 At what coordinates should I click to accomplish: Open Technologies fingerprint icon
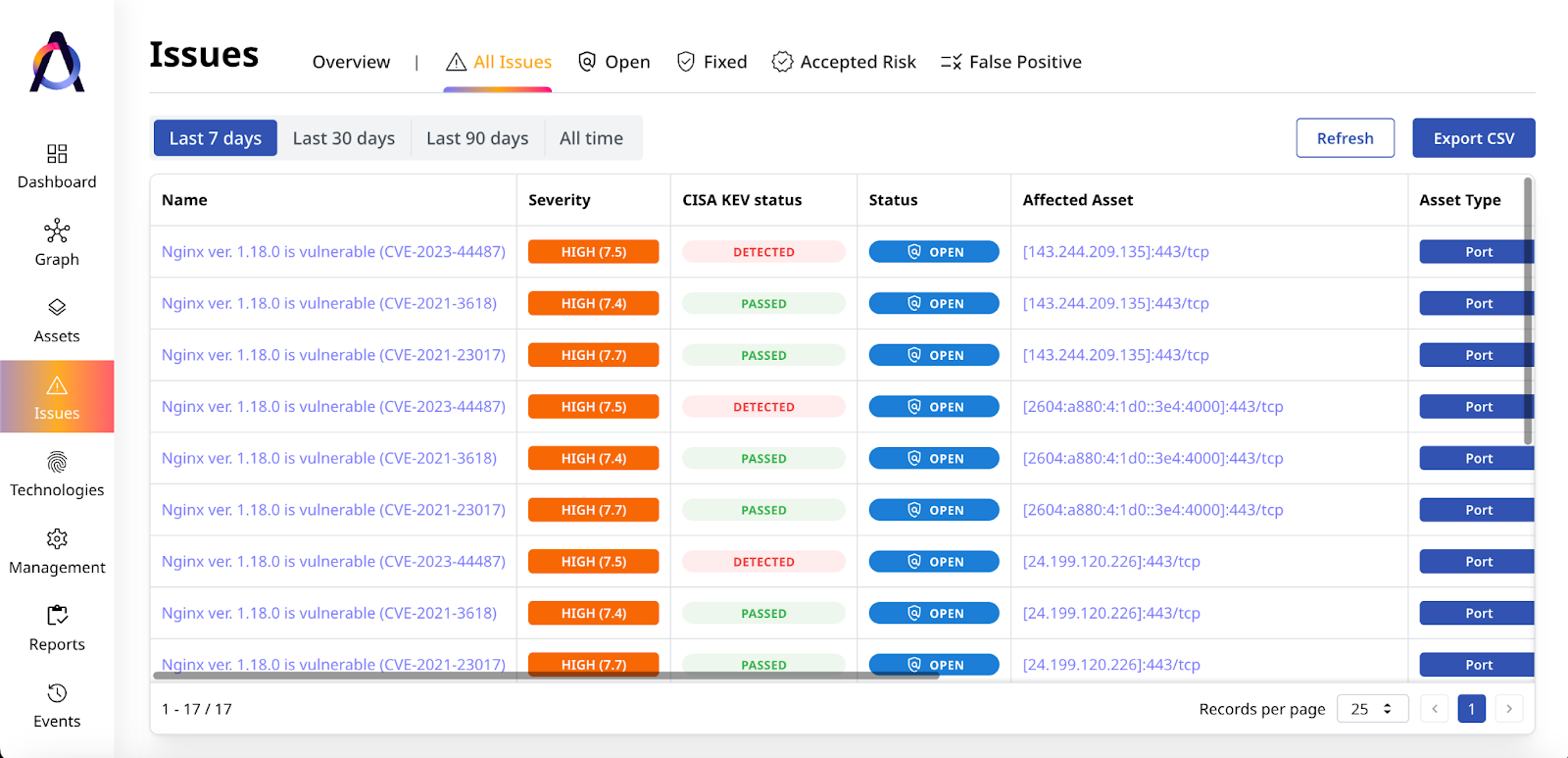[x=57, y=462]
